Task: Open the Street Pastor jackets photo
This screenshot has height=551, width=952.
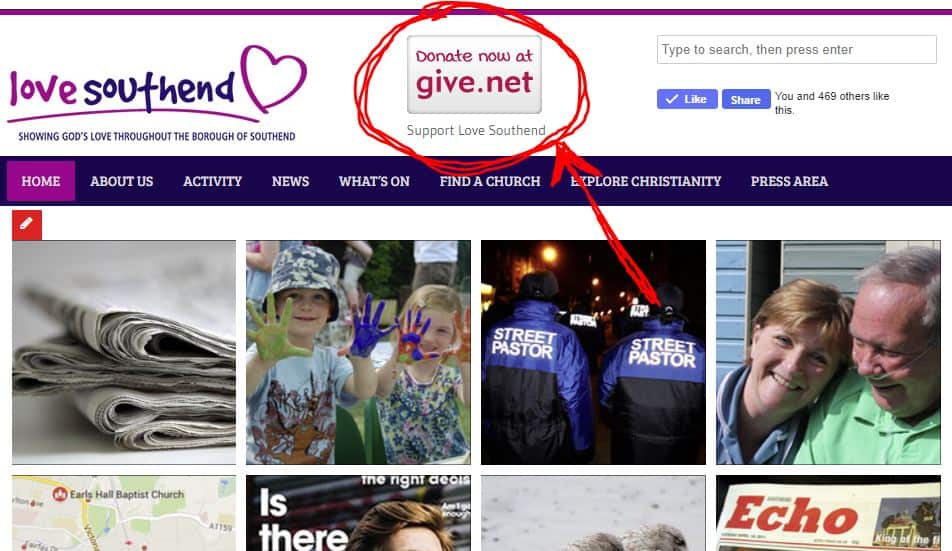Action: (593, 352)
